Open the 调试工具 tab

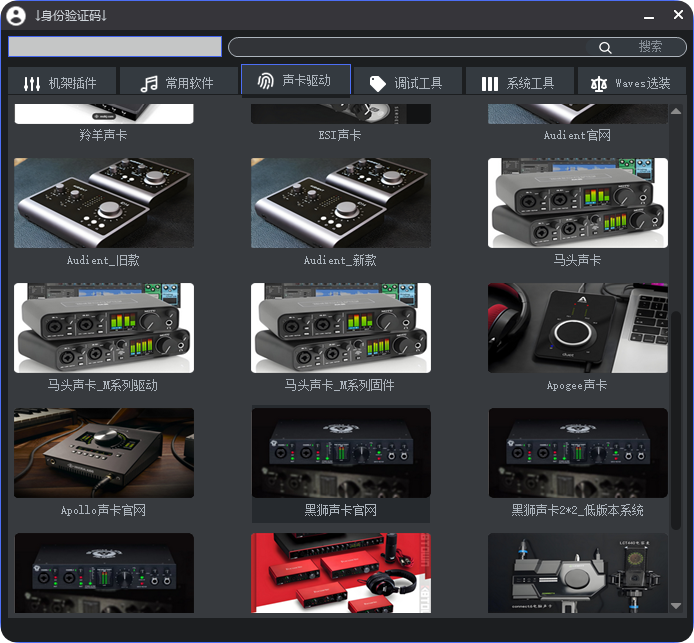[408, 81]
